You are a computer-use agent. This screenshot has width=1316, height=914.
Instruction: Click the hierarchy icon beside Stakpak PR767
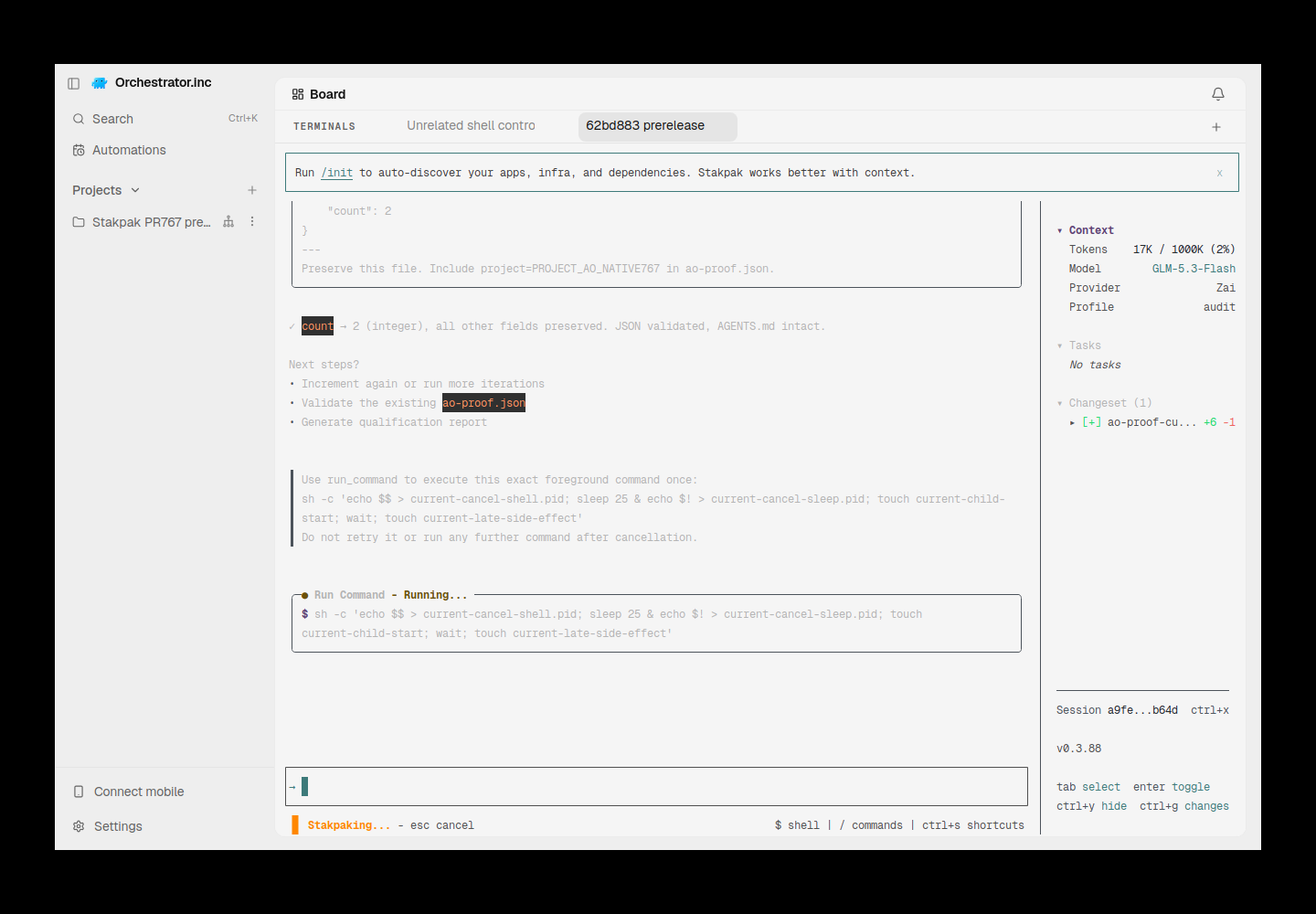[228, 222]
